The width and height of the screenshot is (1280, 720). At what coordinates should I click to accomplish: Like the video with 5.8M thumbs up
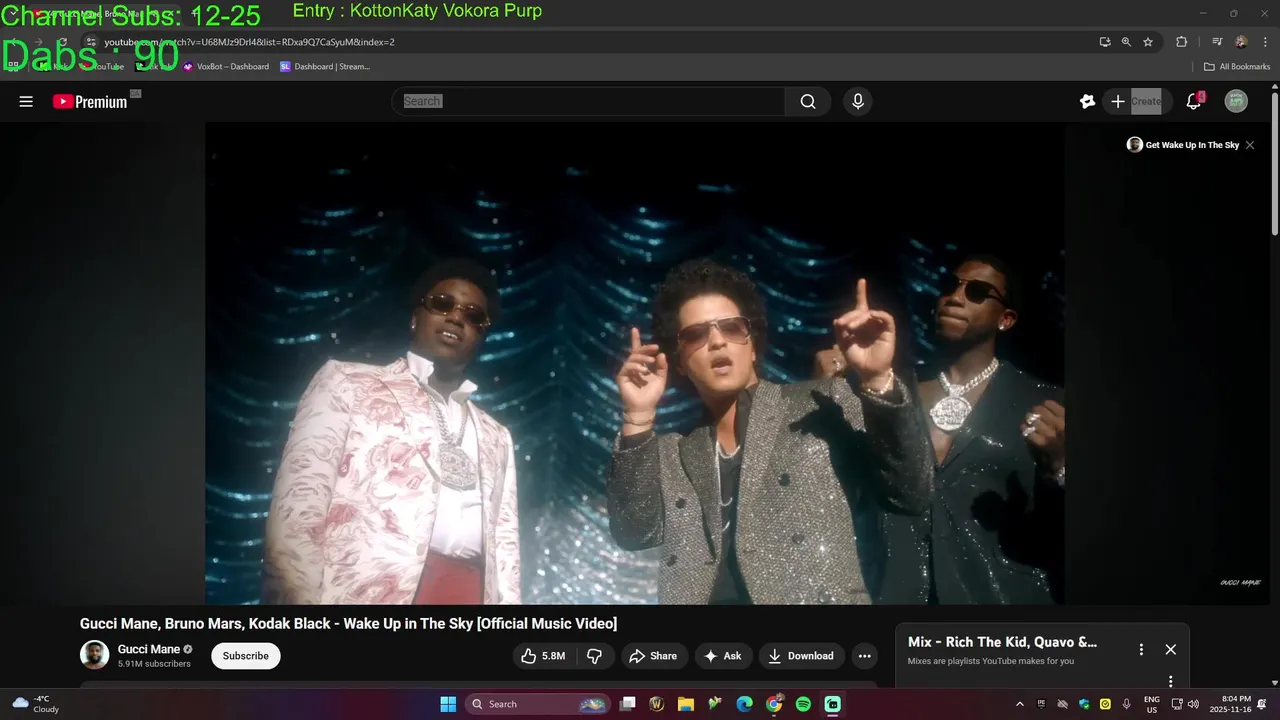542,656
